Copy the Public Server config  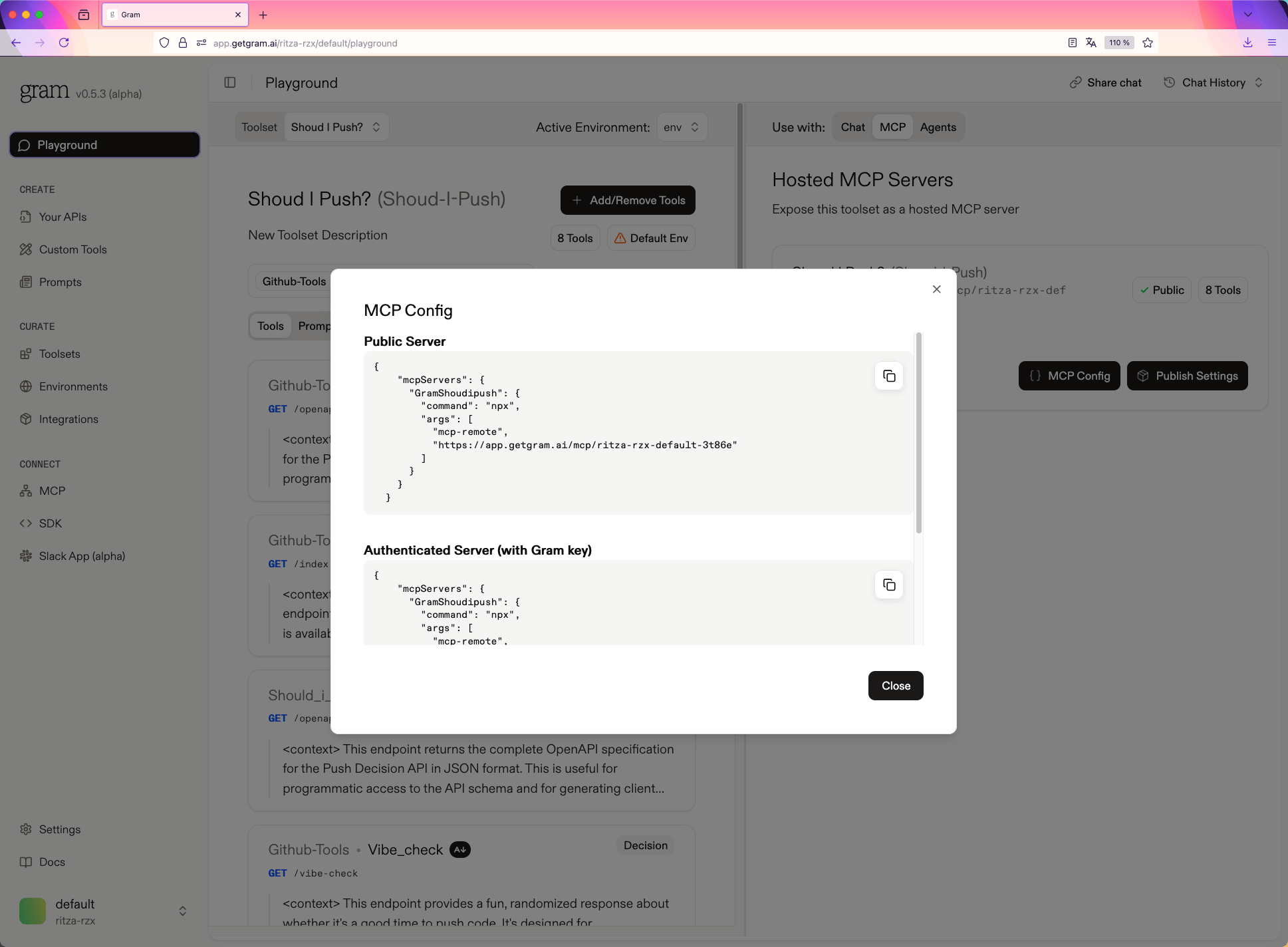[x=889, y=376]
